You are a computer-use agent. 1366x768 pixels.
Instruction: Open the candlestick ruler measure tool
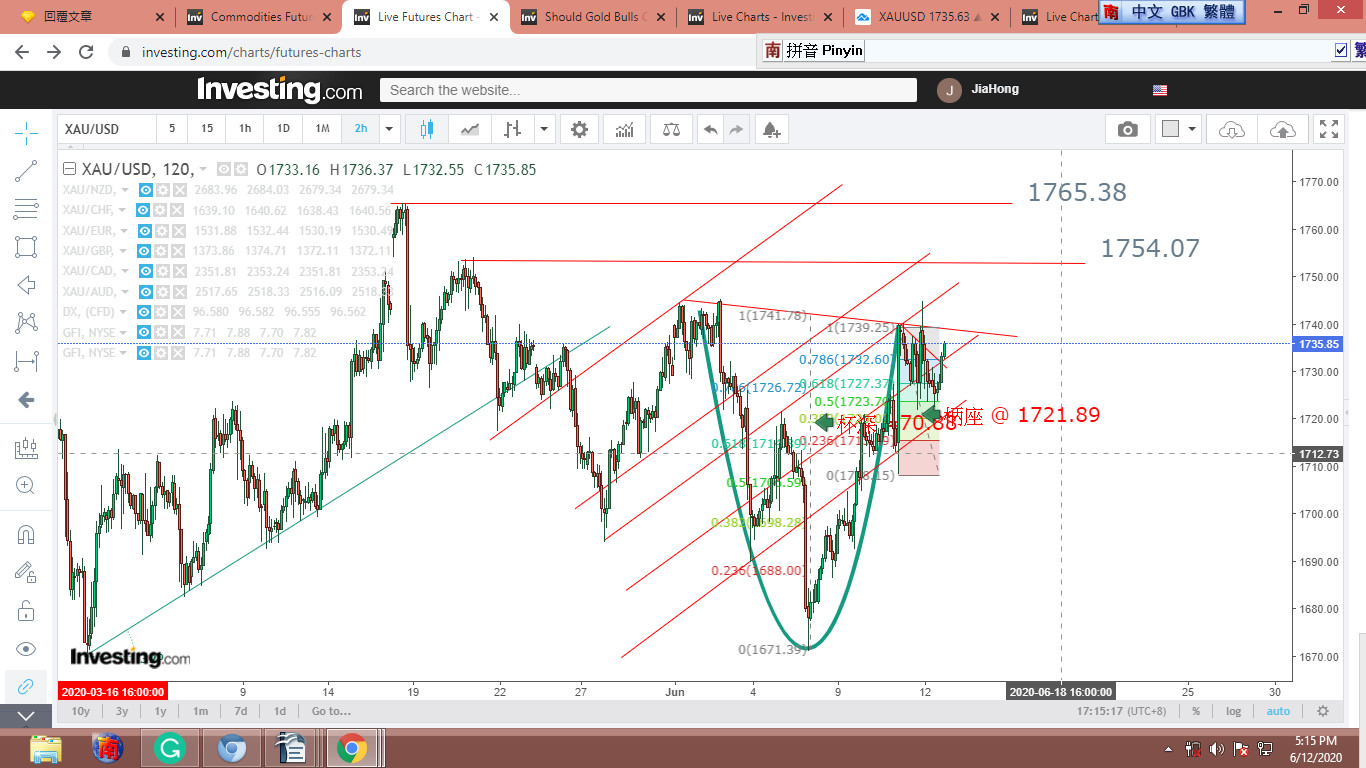click(x=26, y=449)
